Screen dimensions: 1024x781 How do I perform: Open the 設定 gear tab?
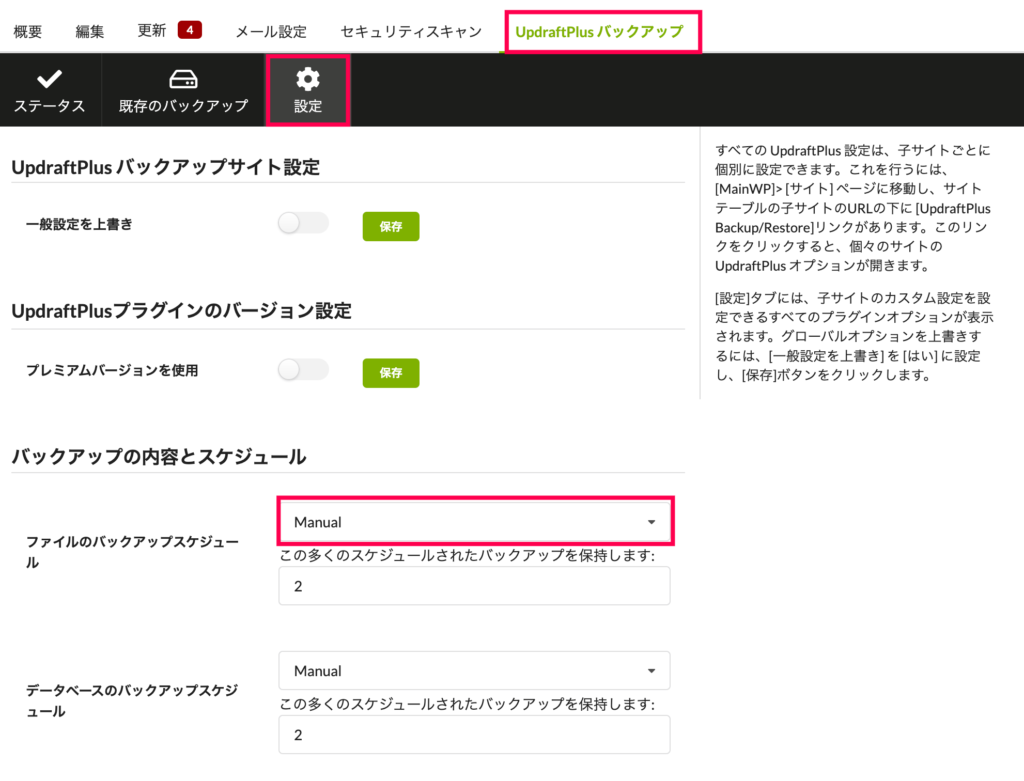click(308, 90)
